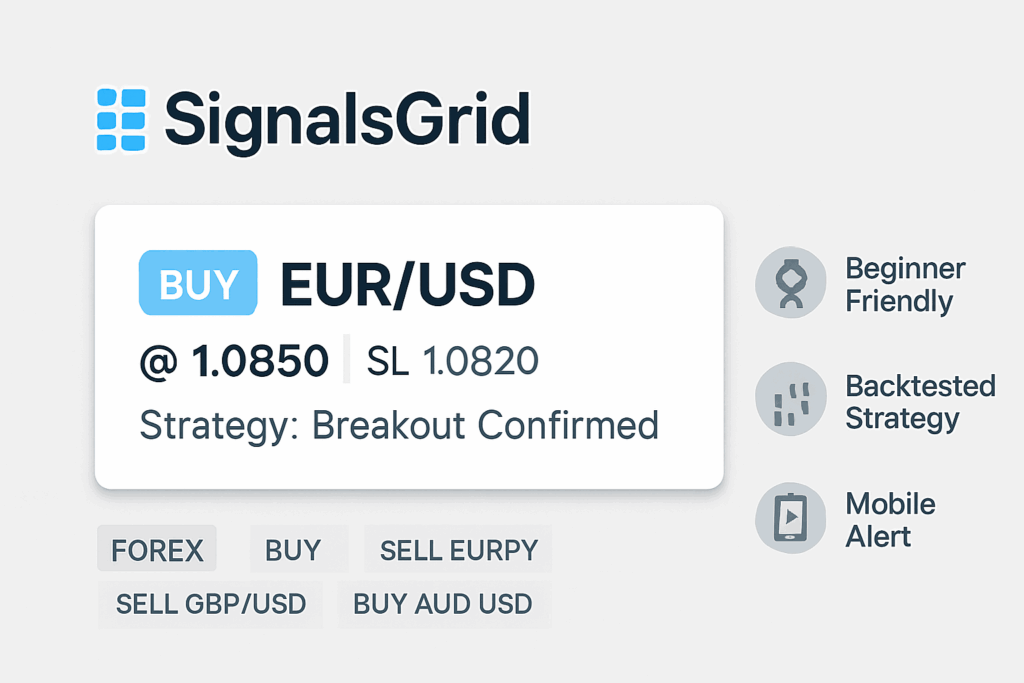Viewport: 1024px width, 683px height.
Task: Select the EUR/USD pair title
Action: point(407,286)
